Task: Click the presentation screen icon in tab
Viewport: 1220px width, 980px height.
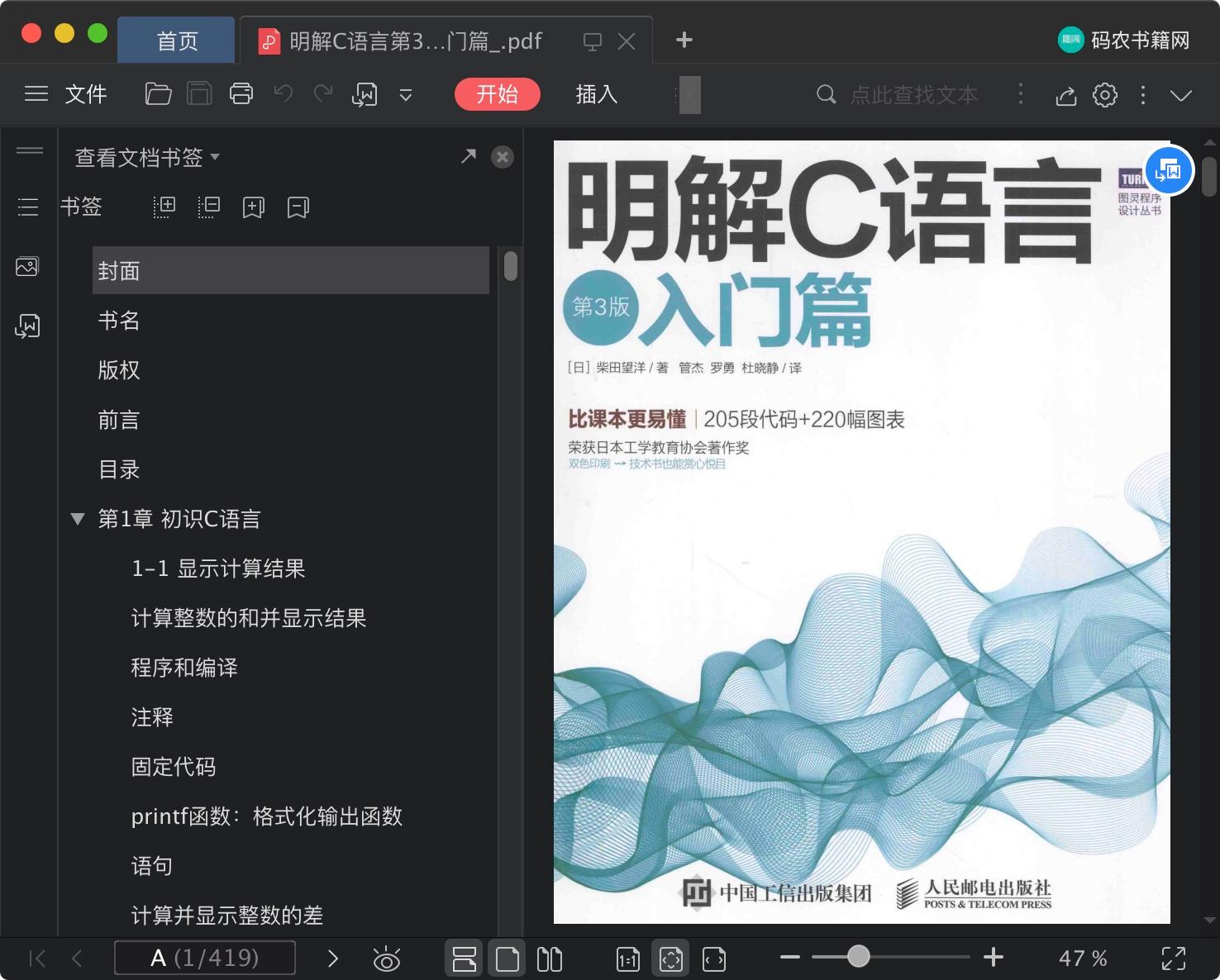Action: [593, 42]
